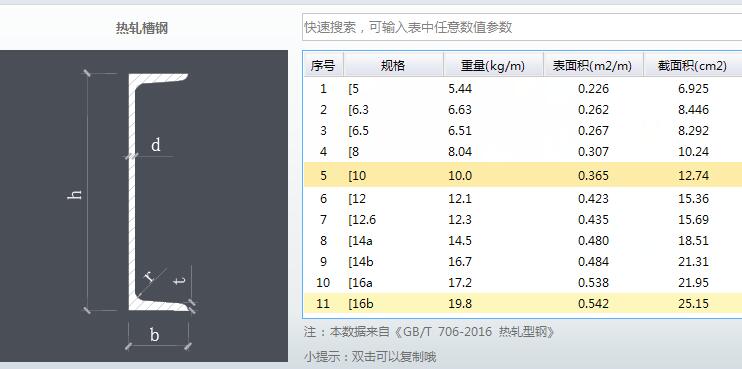Click the 重量(kg/m) column header

[x=493, y=65]
